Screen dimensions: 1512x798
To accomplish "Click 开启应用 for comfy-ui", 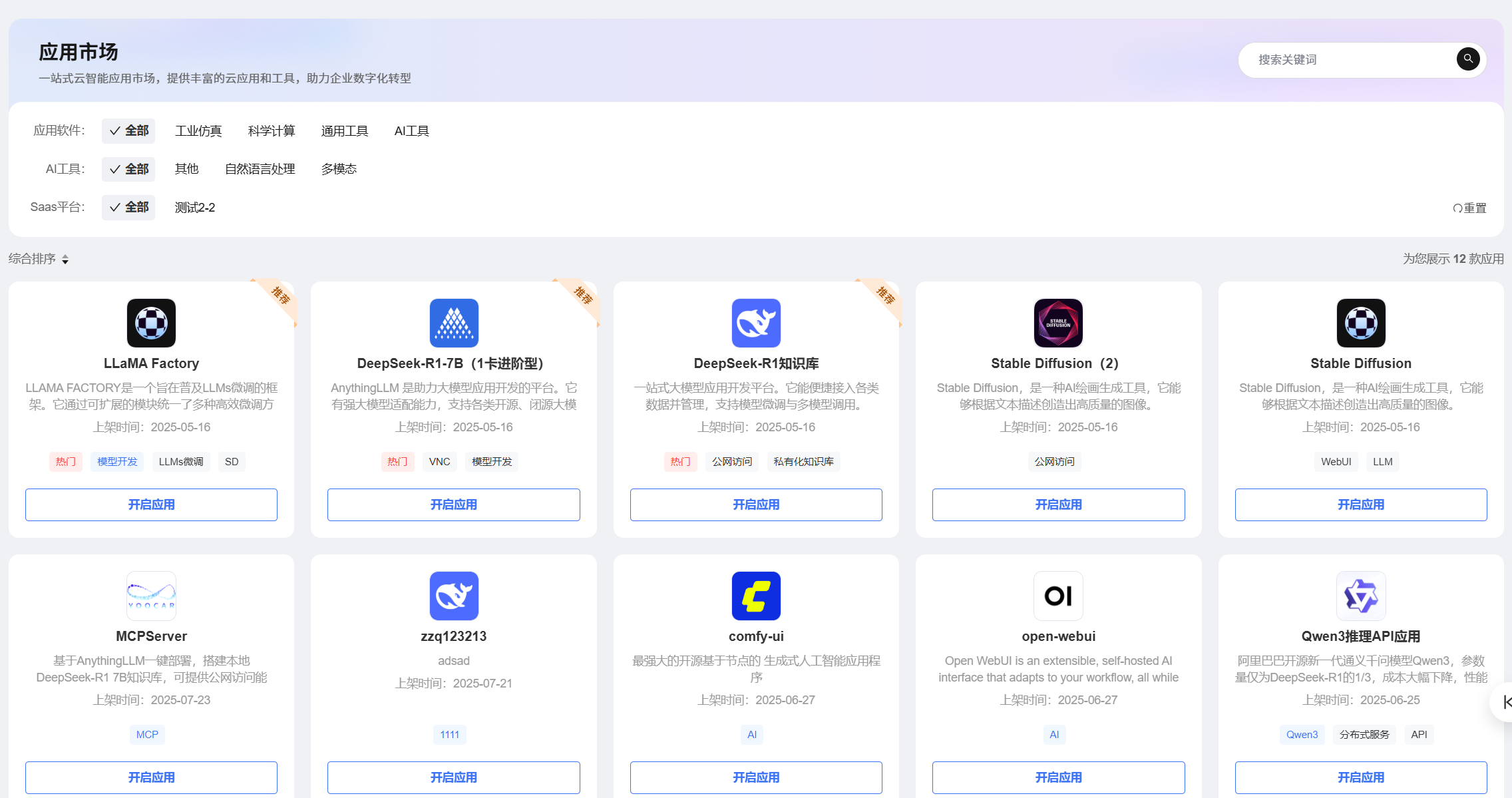I will click(756, 777).
